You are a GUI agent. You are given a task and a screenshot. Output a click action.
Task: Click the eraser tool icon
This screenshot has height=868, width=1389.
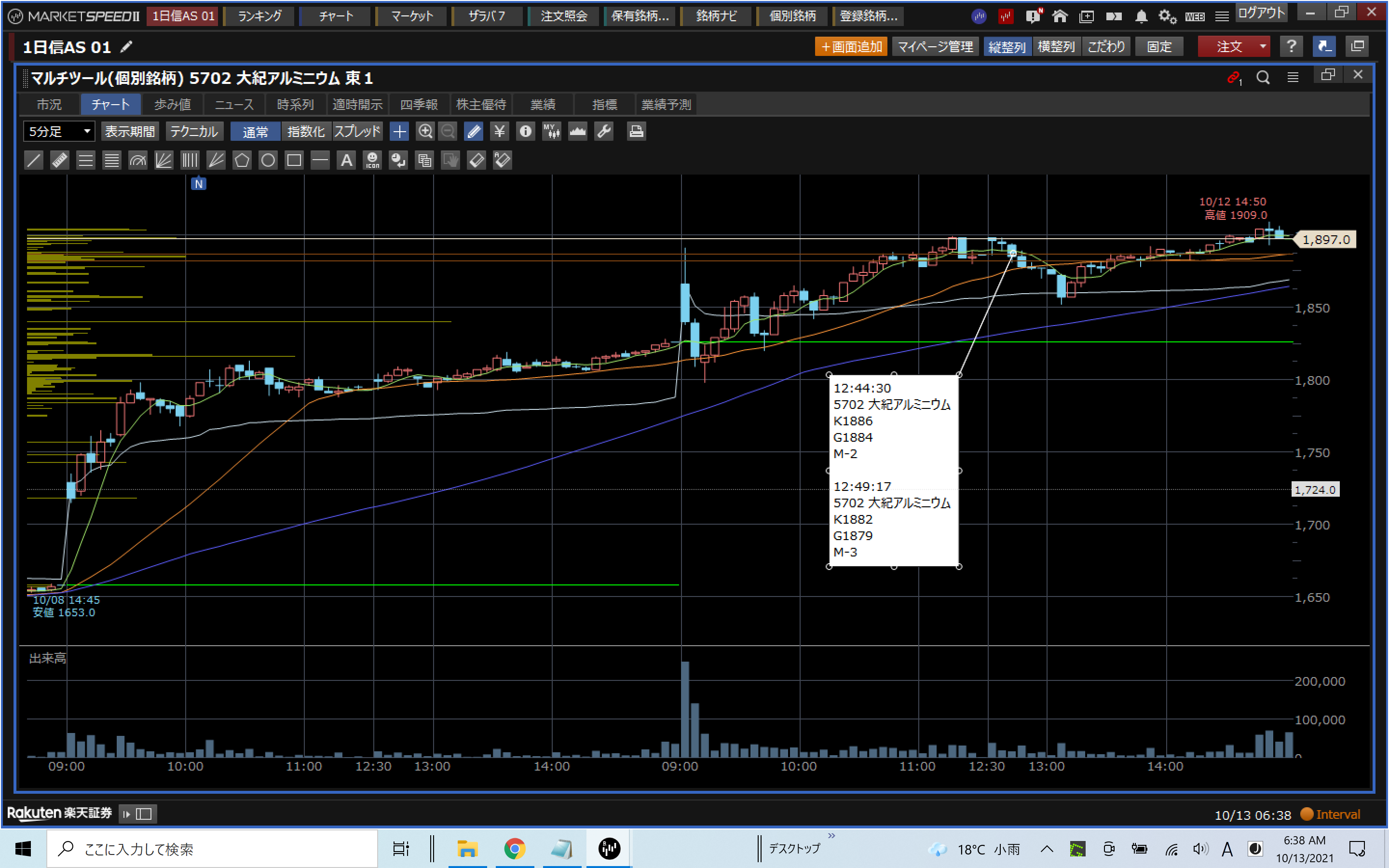pyautogui.click(x=477, y=160)
